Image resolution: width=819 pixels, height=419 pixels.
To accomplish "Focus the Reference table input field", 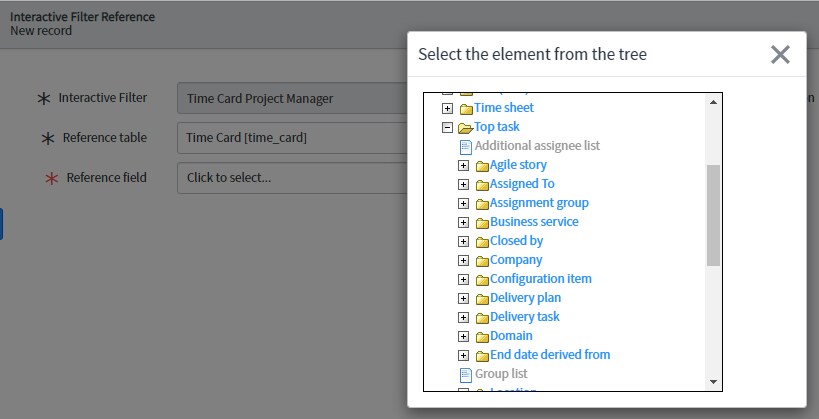I will pos(292,138).
